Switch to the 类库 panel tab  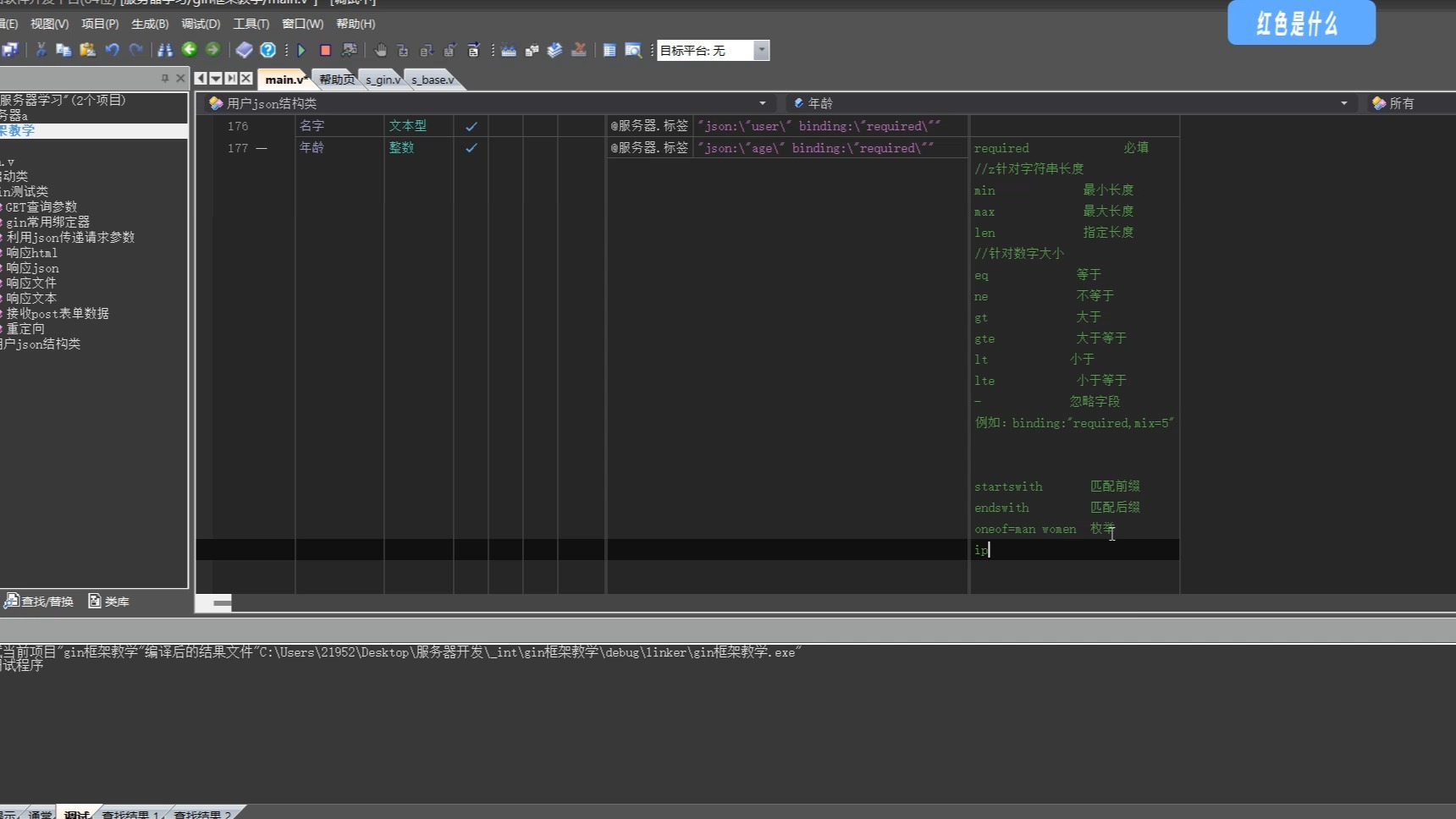point(108,602)
